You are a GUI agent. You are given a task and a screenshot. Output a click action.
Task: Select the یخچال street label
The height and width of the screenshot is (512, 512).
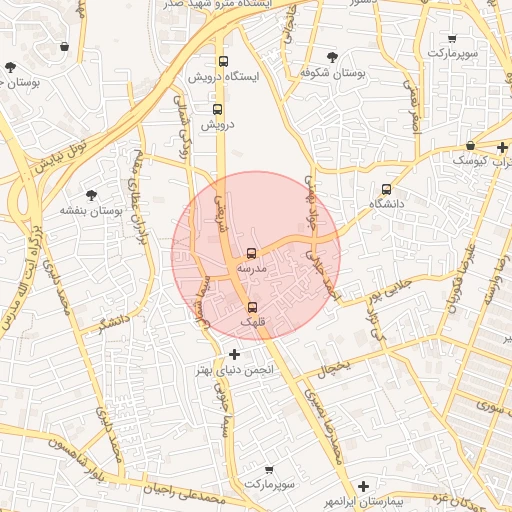tap(334, 369)
